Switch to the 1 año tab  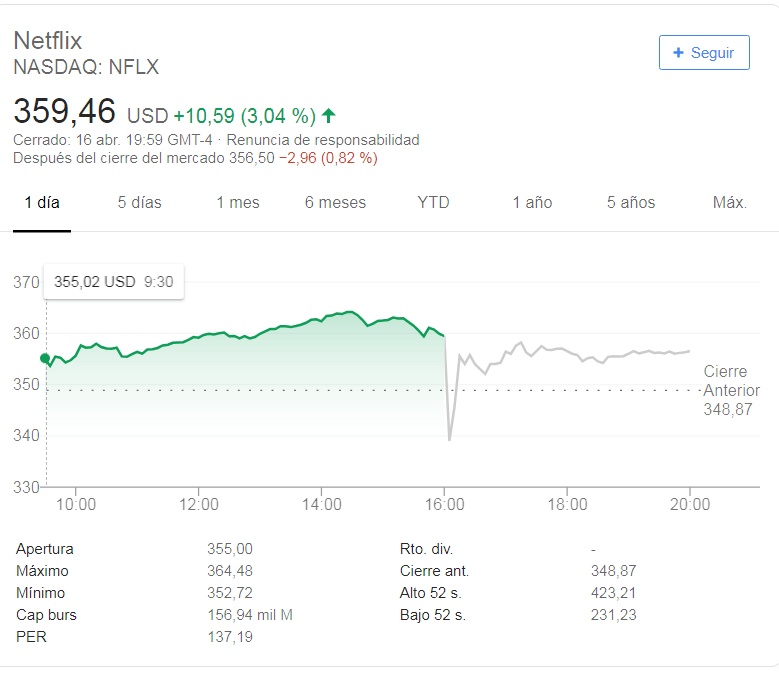pos(532,202)
